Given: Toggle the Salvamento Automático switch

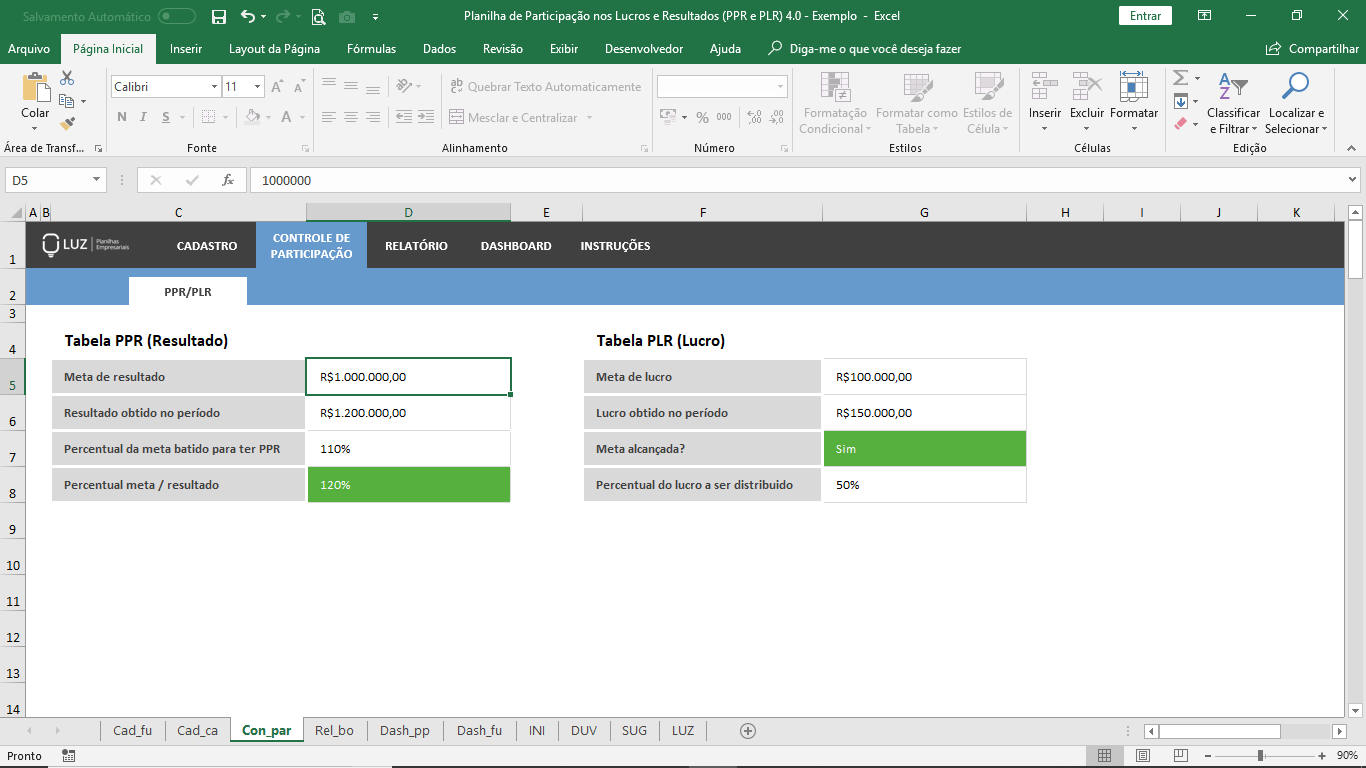Looking at the screenshot, I should point(177,16).
